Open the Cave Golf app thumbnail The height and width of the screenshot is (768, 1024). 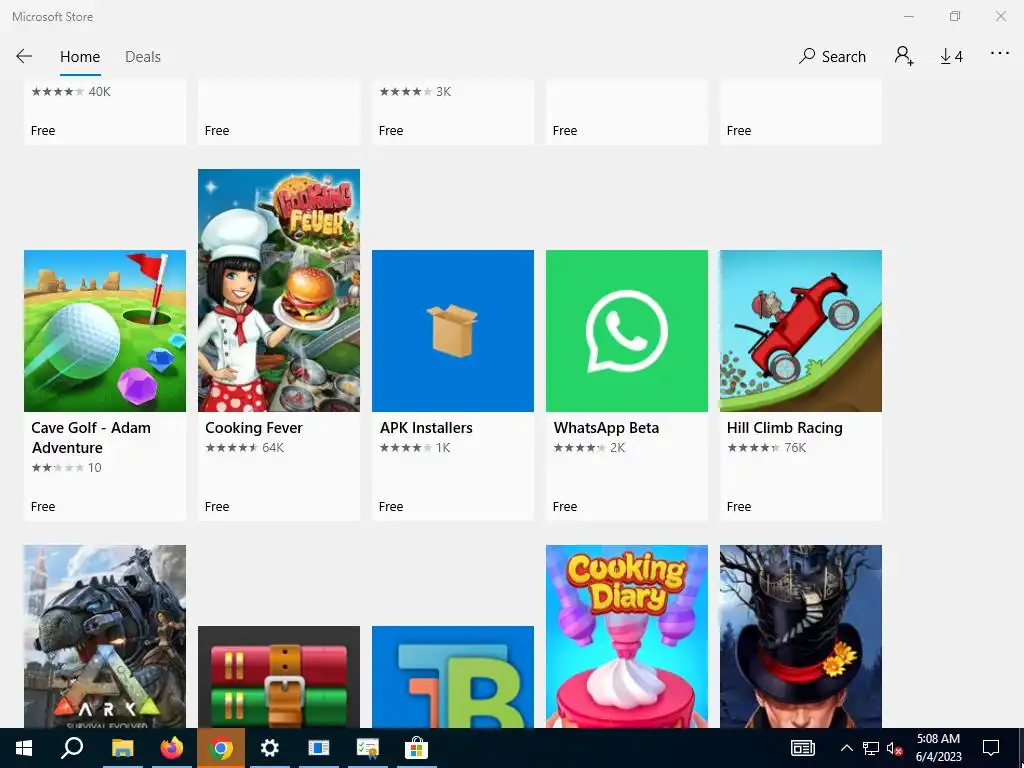(105, 331)
